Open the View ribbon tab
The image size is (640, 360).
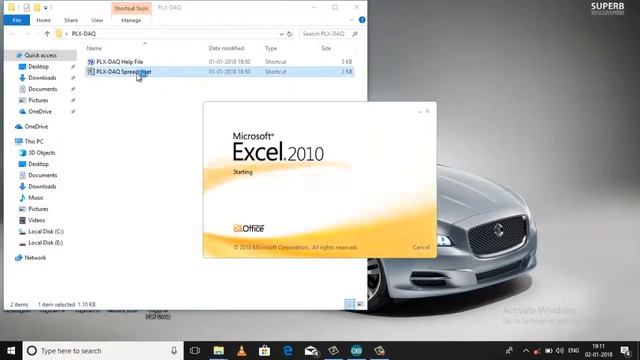(97, 20)
